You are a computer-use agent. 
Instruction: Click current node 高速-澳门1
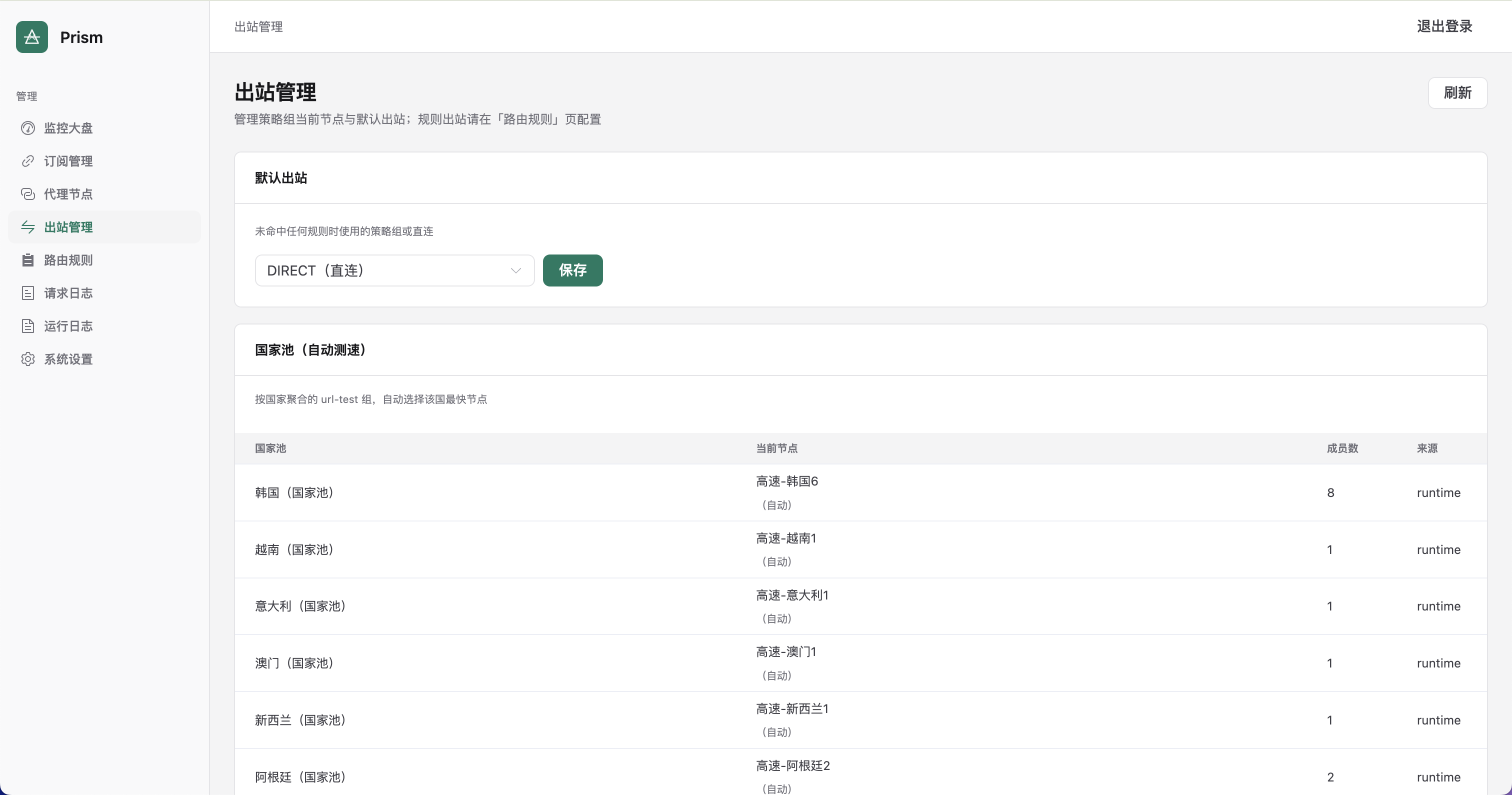(x=786, y=651)
